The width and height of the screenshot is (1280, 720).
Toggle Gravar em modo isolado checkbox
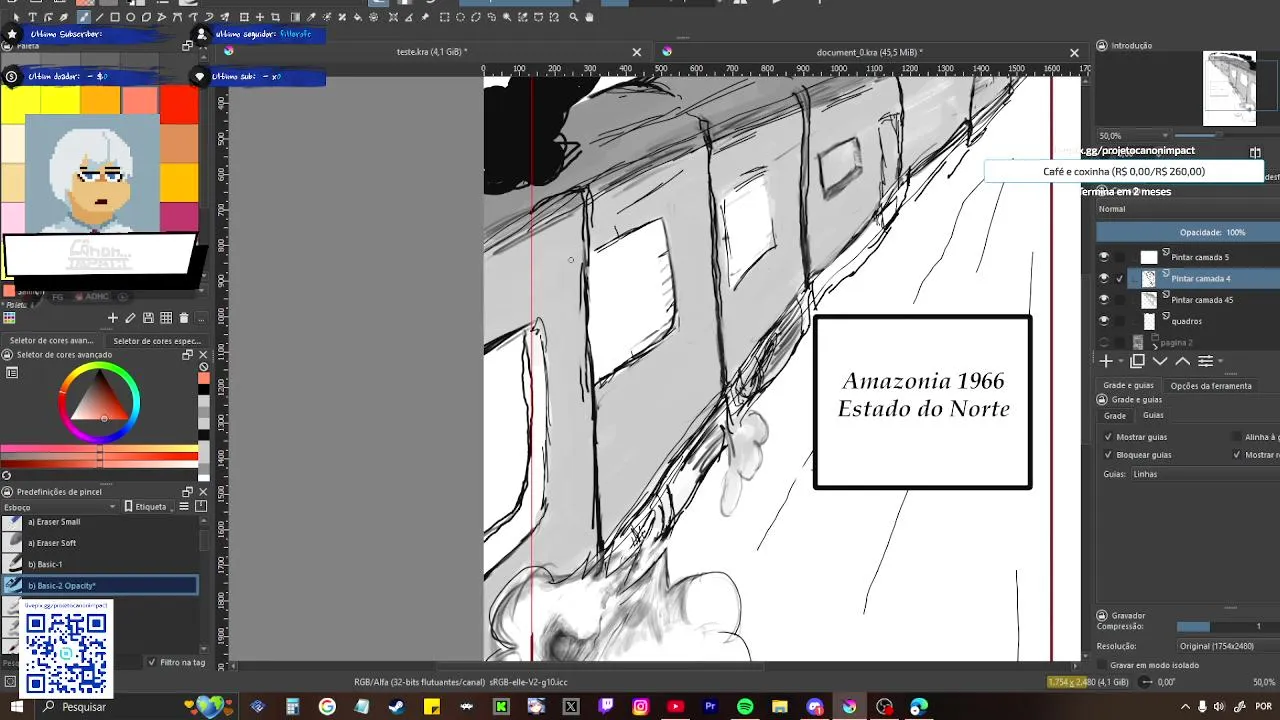coord(1101,665)
